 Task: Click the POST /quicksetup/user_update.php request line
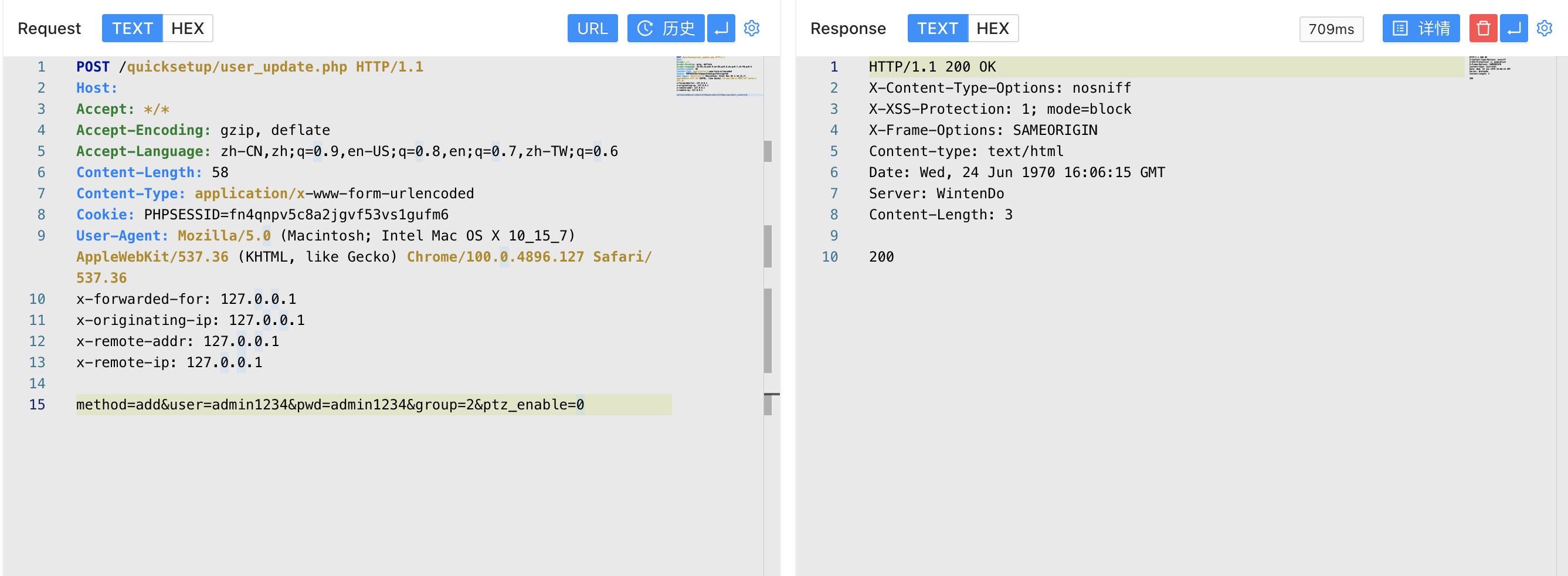[250, 67]
